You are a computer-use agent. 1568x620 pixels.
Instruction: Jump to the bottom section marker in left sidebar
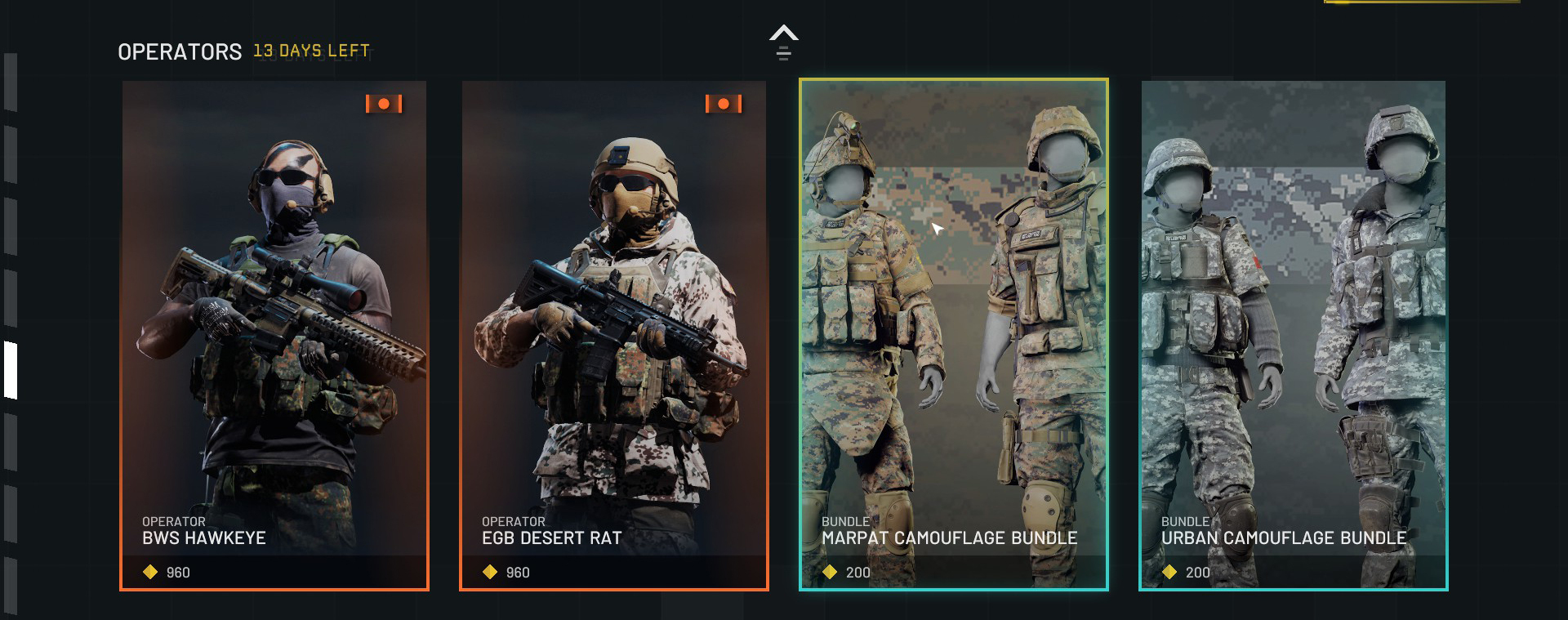[x=11, y=586]
